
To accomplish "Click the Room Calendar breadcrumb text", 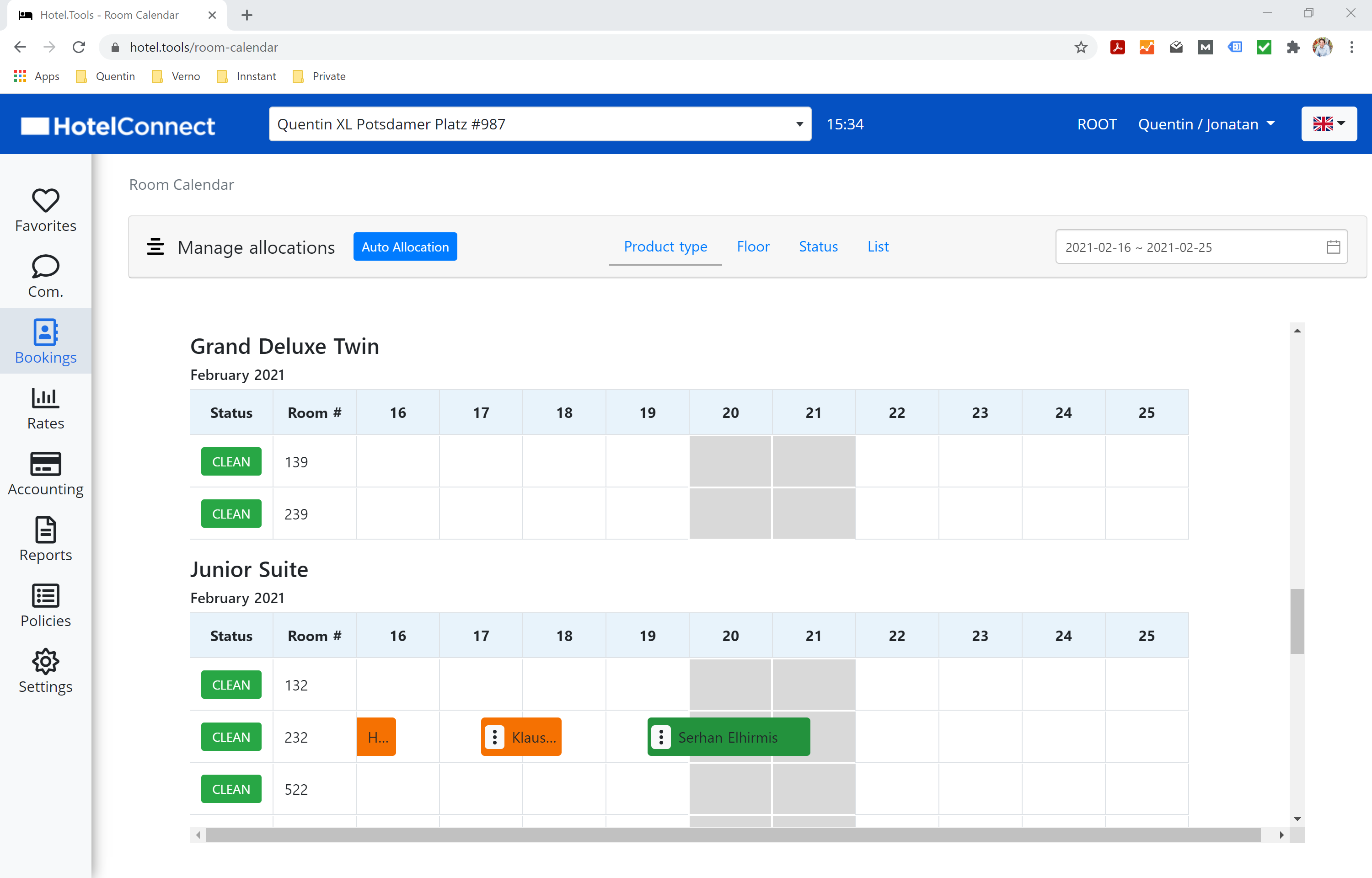I will click(181, 185).
